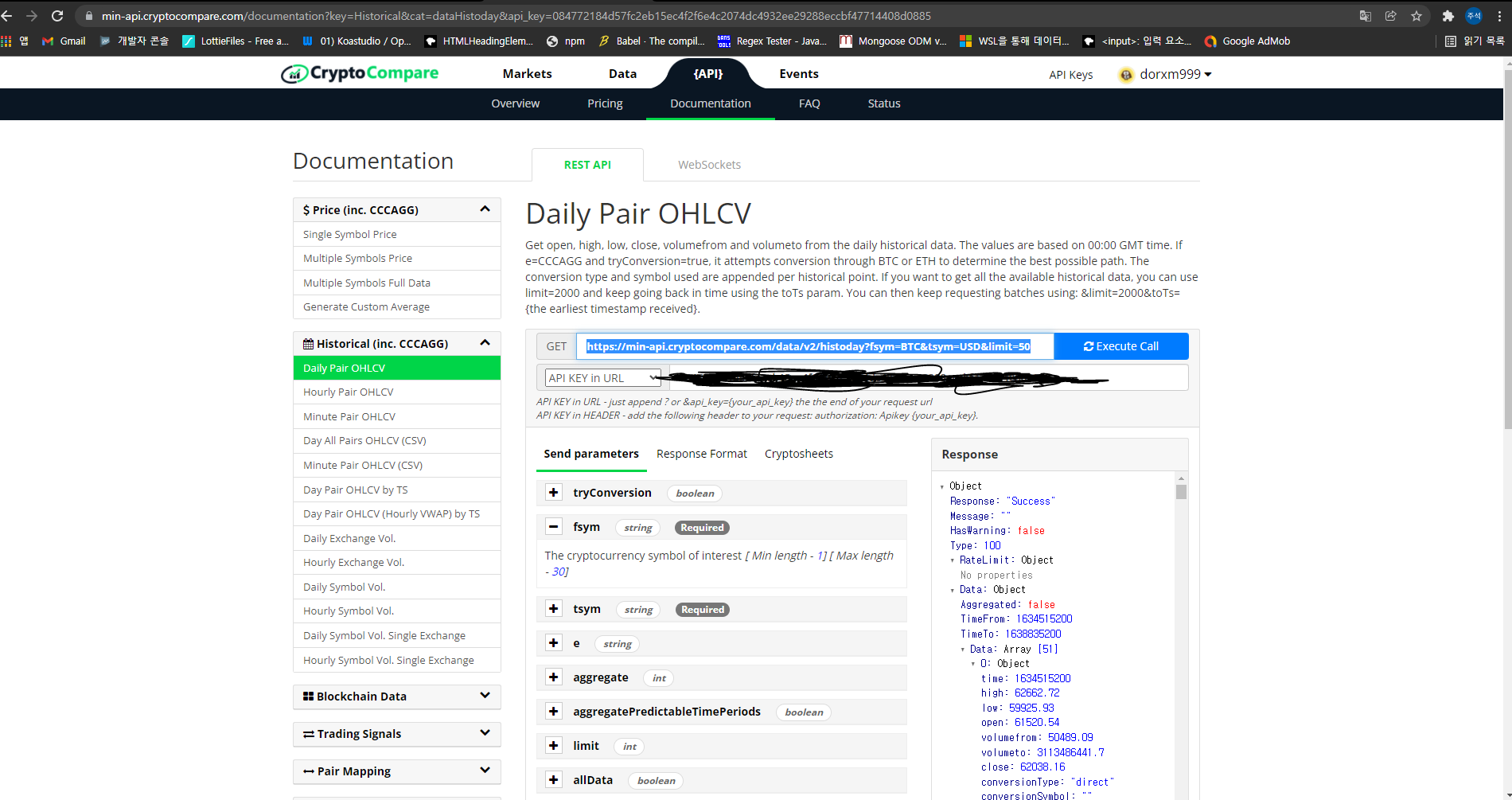This screenshot has height=800, width=1512.
Task: Open Gmail bookmark
Action: coord(64,41)
